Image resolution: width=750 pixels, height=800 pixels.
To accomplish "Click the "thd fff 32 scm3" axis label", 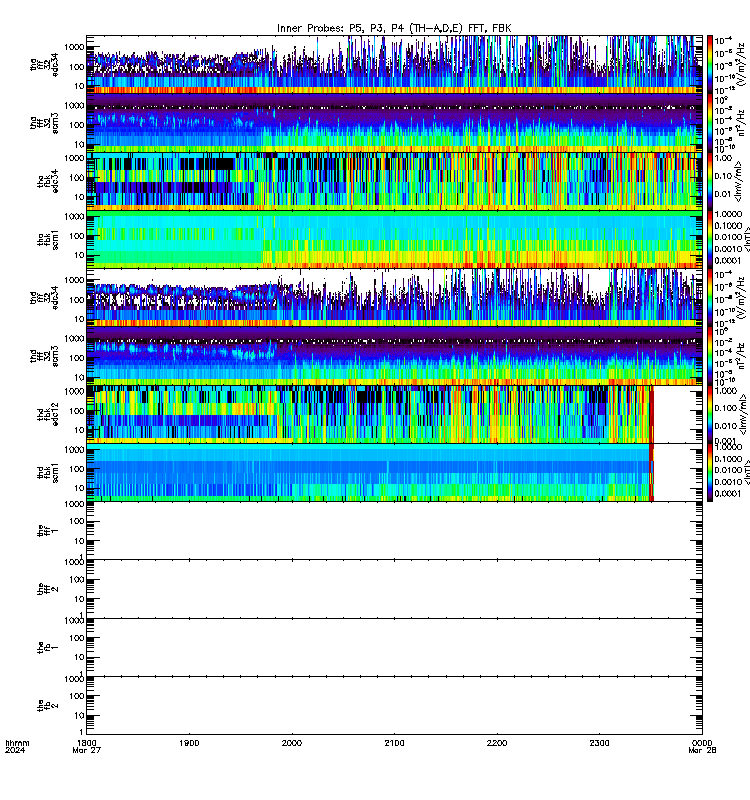I will 44,356.
